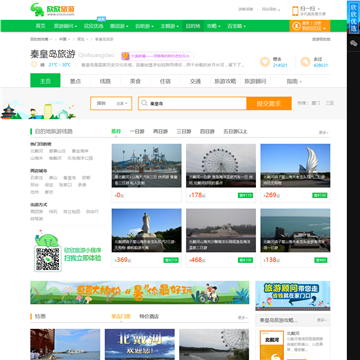Image resolution: width=360 pixels, height=360 pixels.
Task: Open 目的地 in green navigation bar
Action: (x=193, y=26)
